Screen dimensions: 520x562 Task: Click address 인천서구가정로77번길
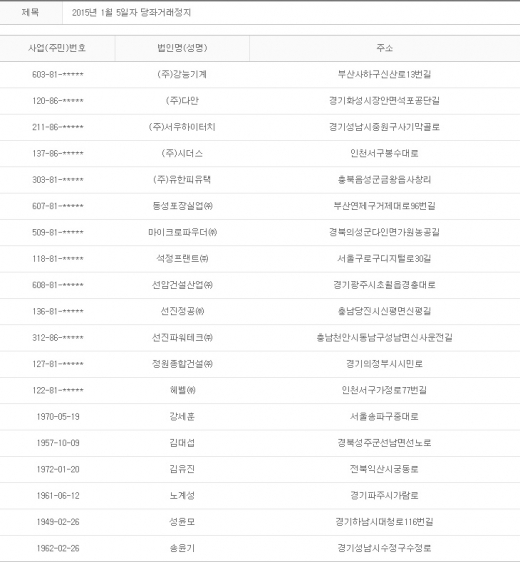click(x=385, y=390)
